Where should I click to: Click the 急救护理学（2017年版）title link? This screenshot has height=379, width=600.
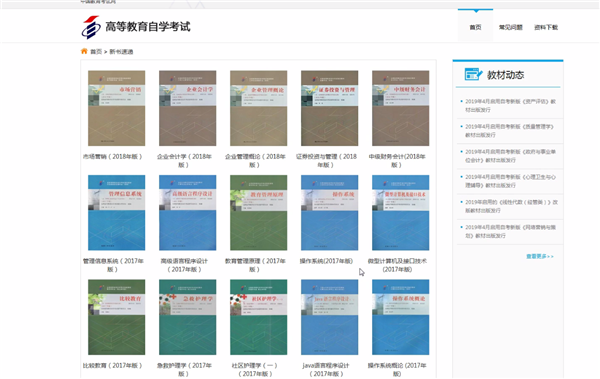(x=184, y=369)
